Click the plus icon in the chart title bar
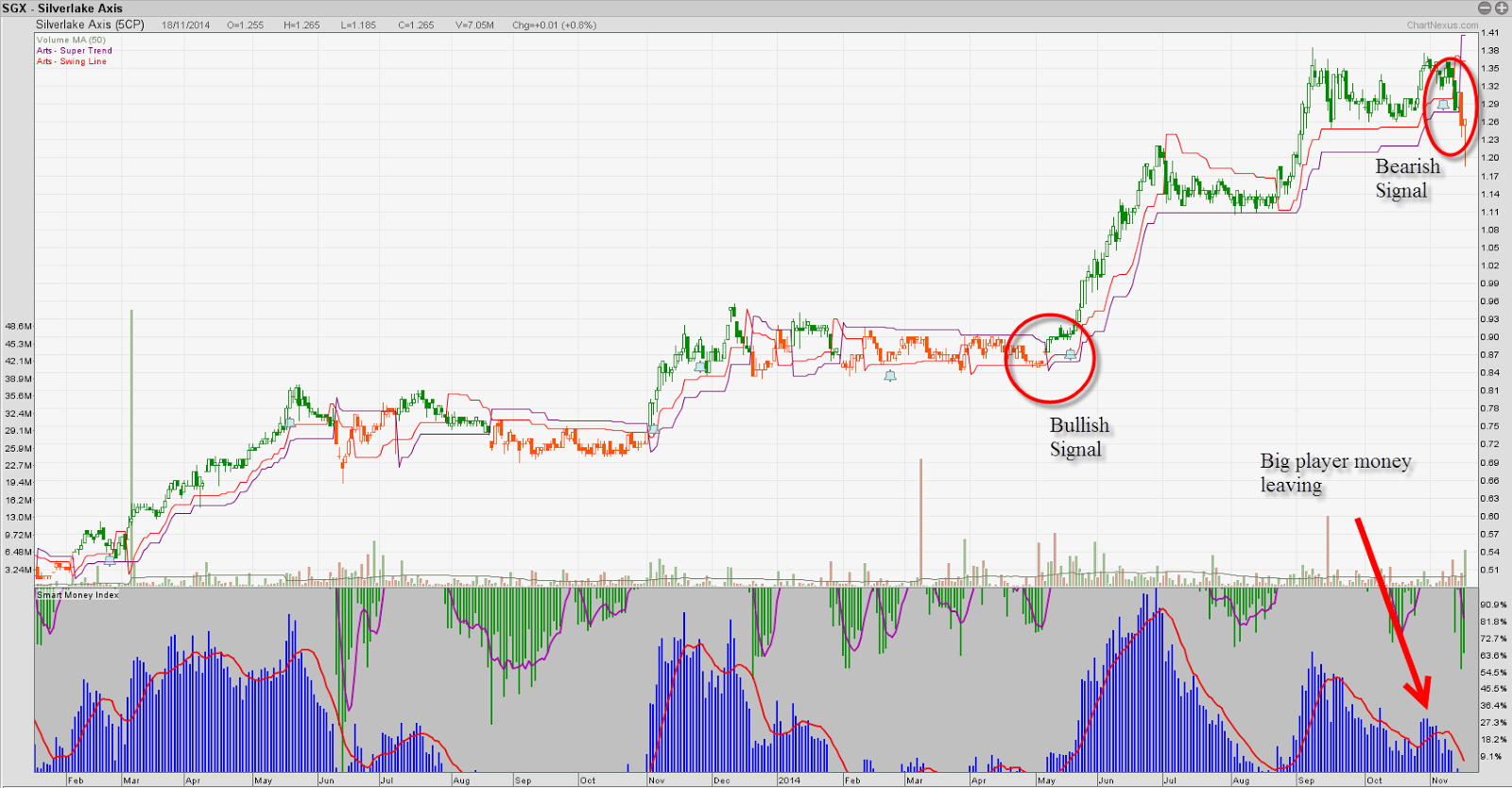The width and height of the screenshot is (1512, 788). pos(1501,9)
